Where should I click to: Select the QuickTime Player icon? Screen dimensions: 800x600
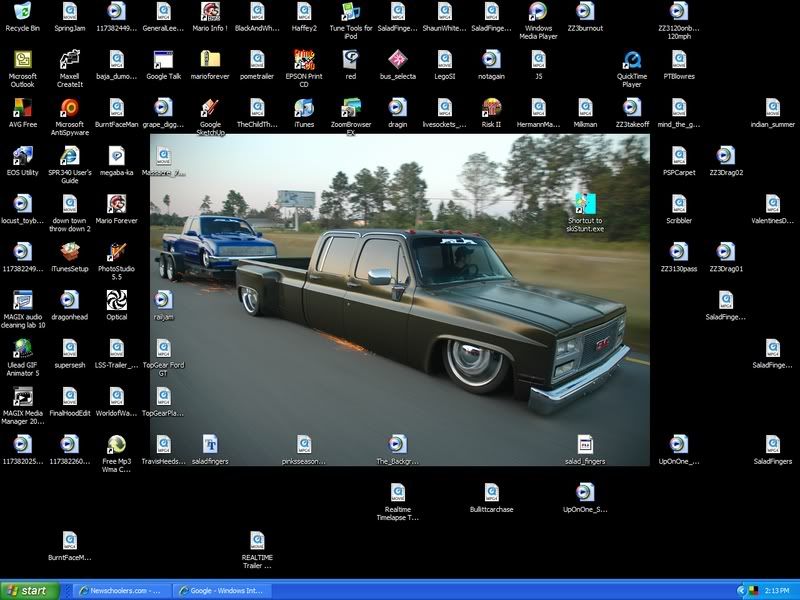[x=632, y=60]
